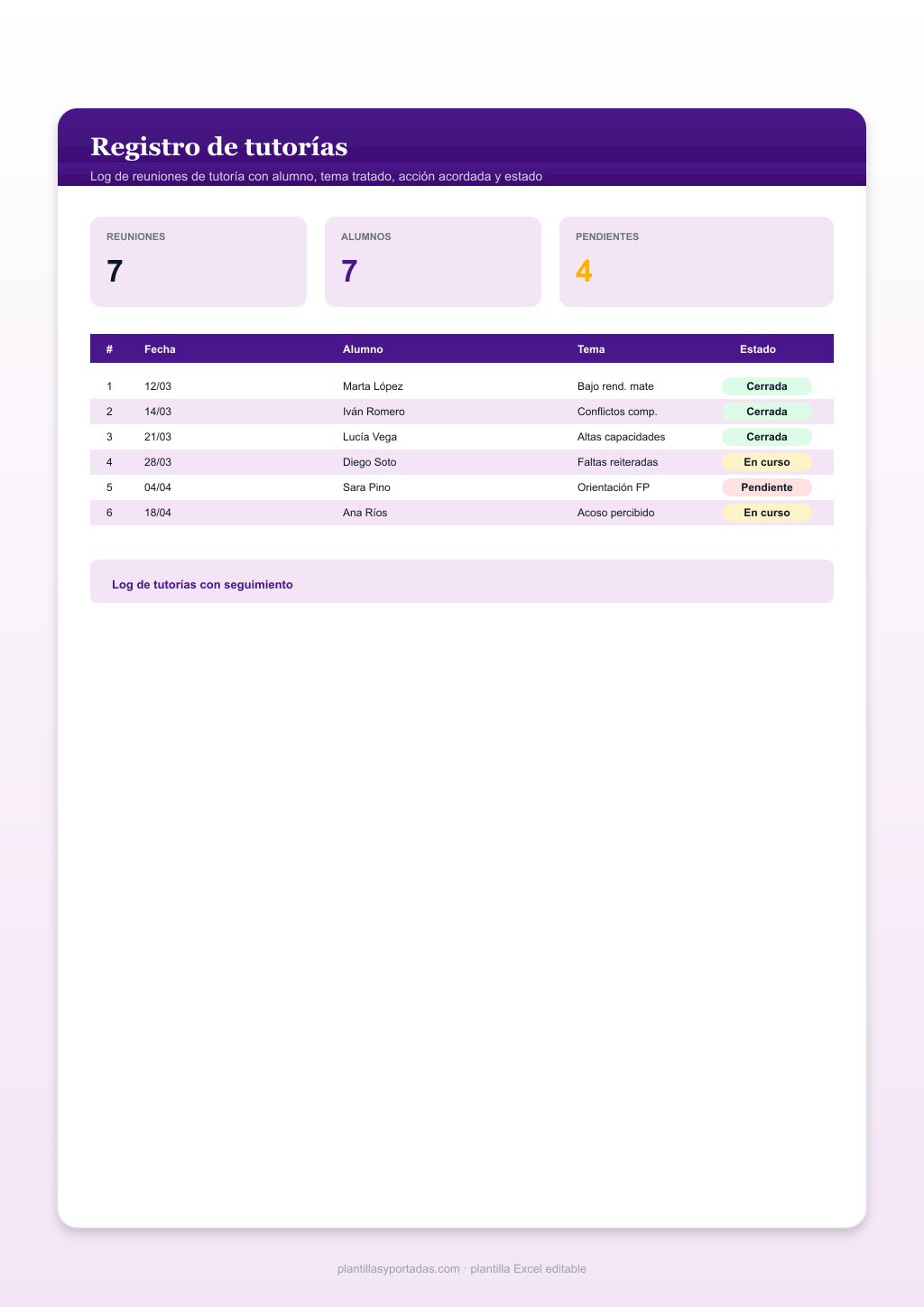Select the PENDIENTES summary card
The image size is (924, 1307).
(697, 262)
